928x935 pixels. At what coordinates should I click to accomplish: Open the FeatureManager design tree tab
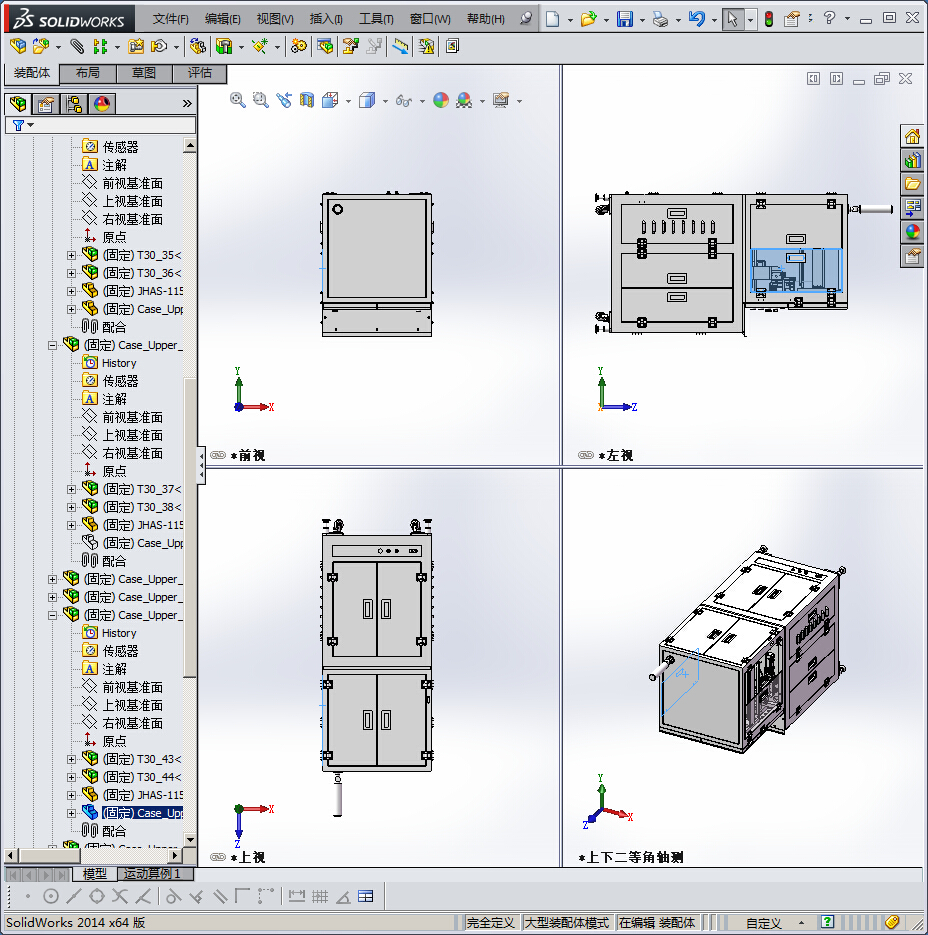(18, 104)
